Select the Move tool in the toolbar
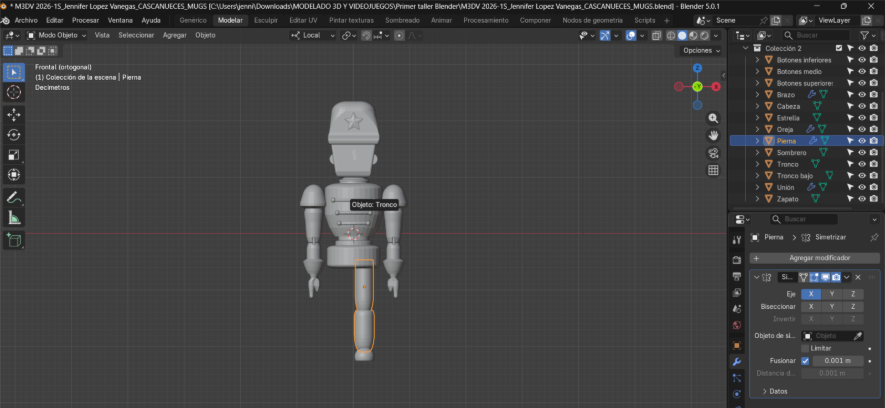The width and height of the screenshot is (885, 408). [x=14, y=114]
